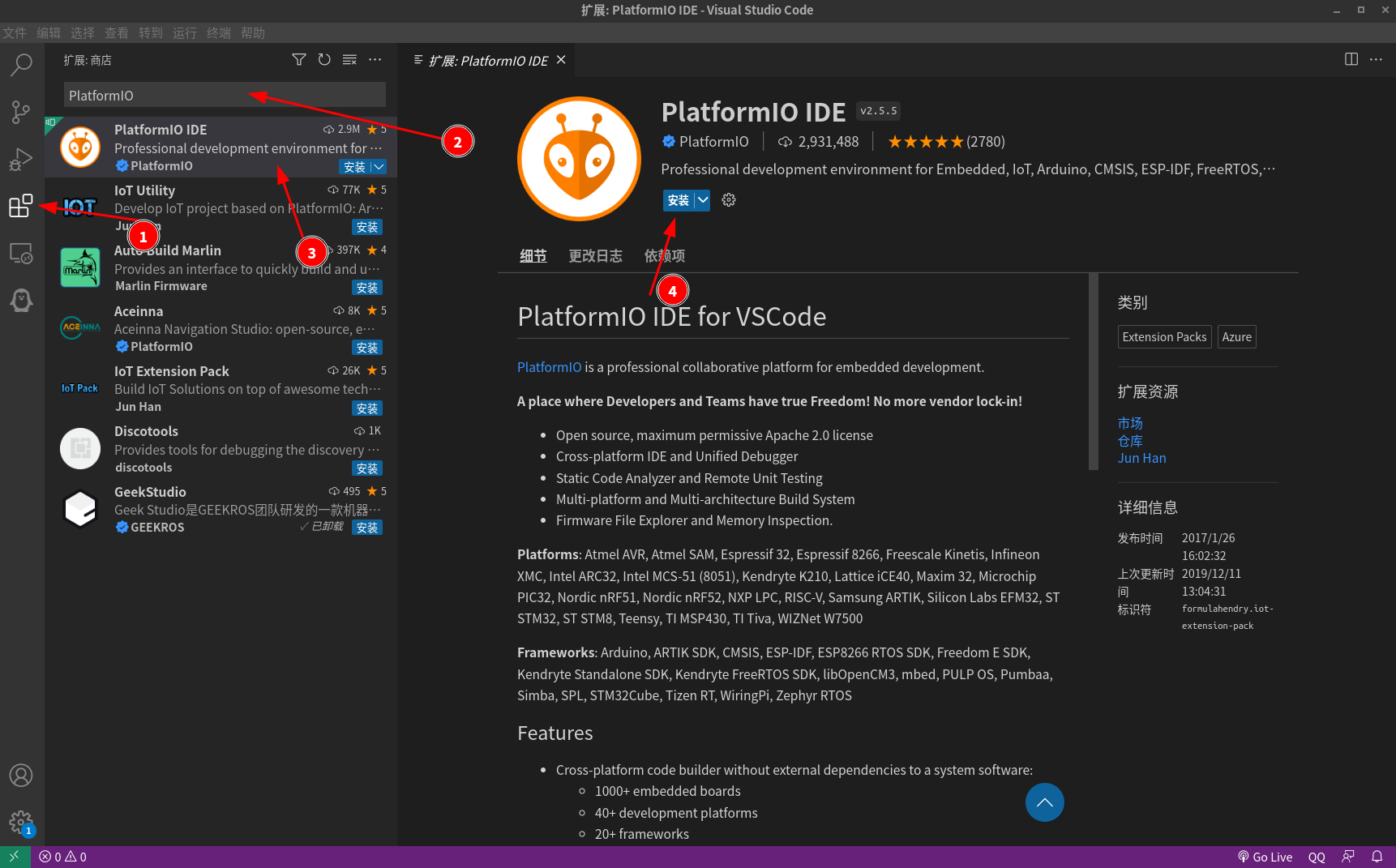Click the scroll-to-top round button
Screen dimensions: 1396x868
[x=1044, y=802]
